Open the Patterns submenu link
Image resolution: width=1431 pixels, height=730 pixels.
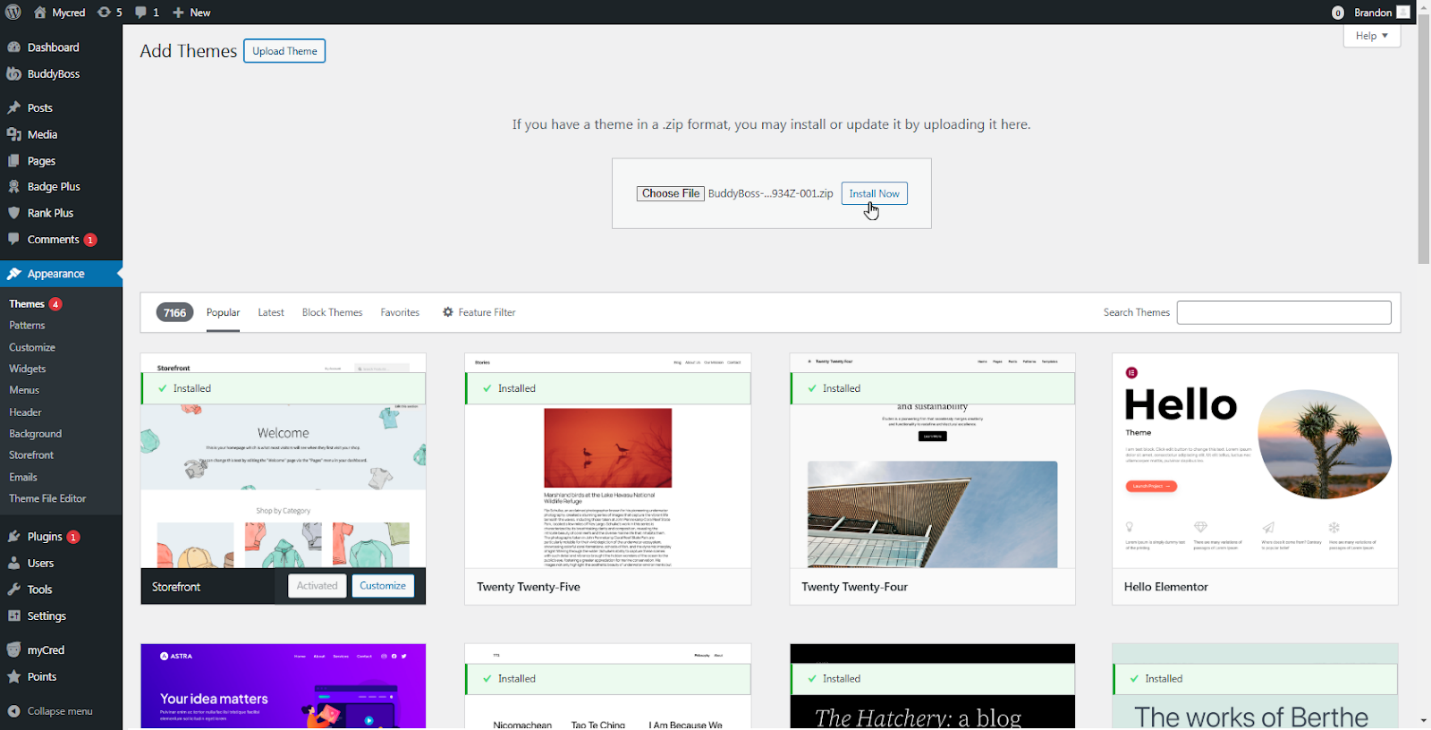(27, 325)
